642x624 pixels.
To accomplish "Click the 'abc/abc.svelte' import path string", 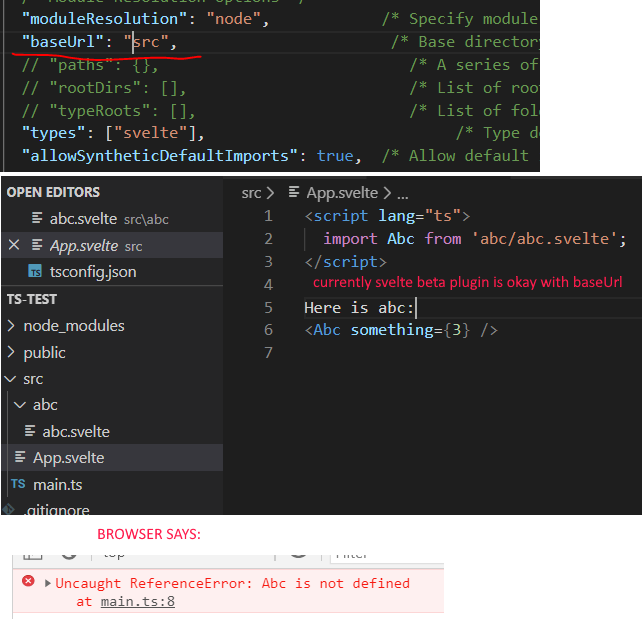I will [545, 239].
